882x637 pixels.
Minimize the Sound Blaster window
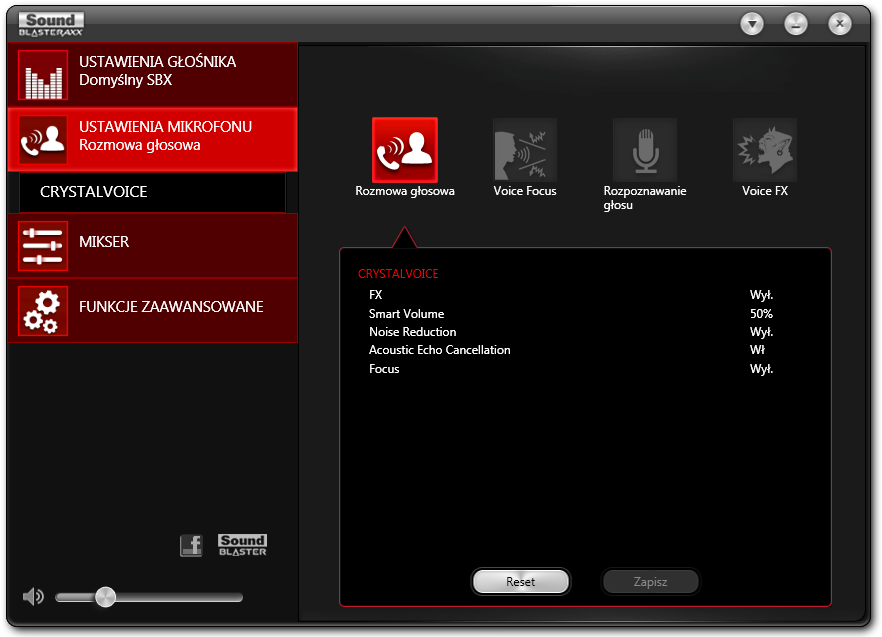coord(796,24)
